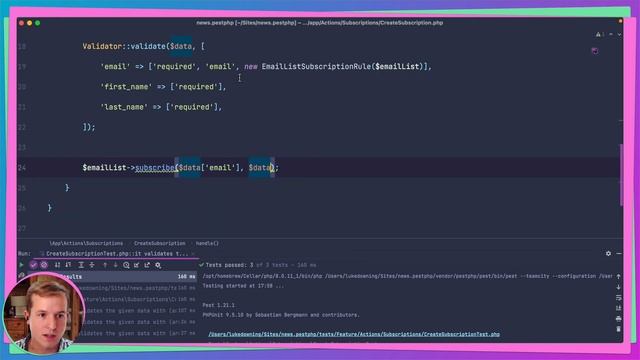The image size is (640, 360).
Task: Click the PHPUnit version console line
Action: coord(281,315)
